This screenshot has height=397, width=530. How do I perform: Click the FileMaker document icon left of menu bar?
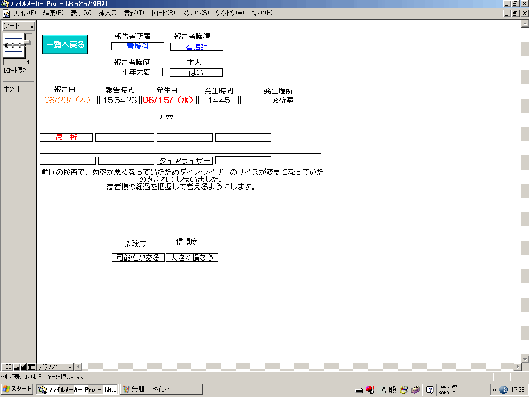click(x=6, y=14)
